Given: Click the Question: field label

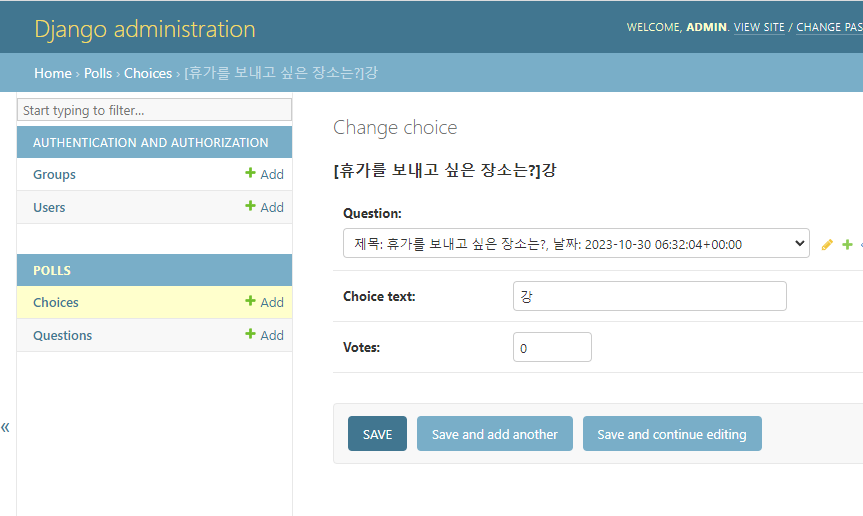Looking at the screenshot, I should coord(372,213).
